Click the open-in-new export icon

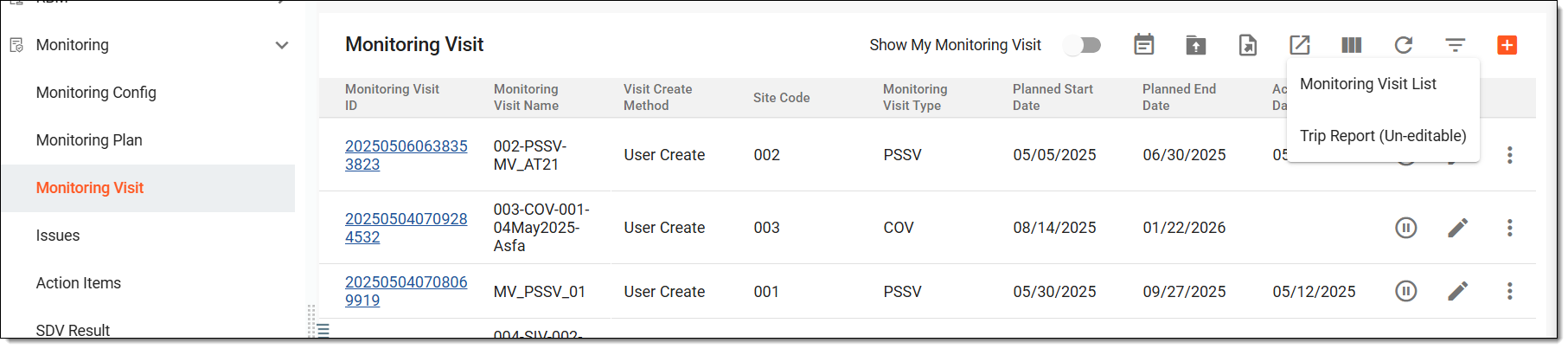click(1300, 45)
